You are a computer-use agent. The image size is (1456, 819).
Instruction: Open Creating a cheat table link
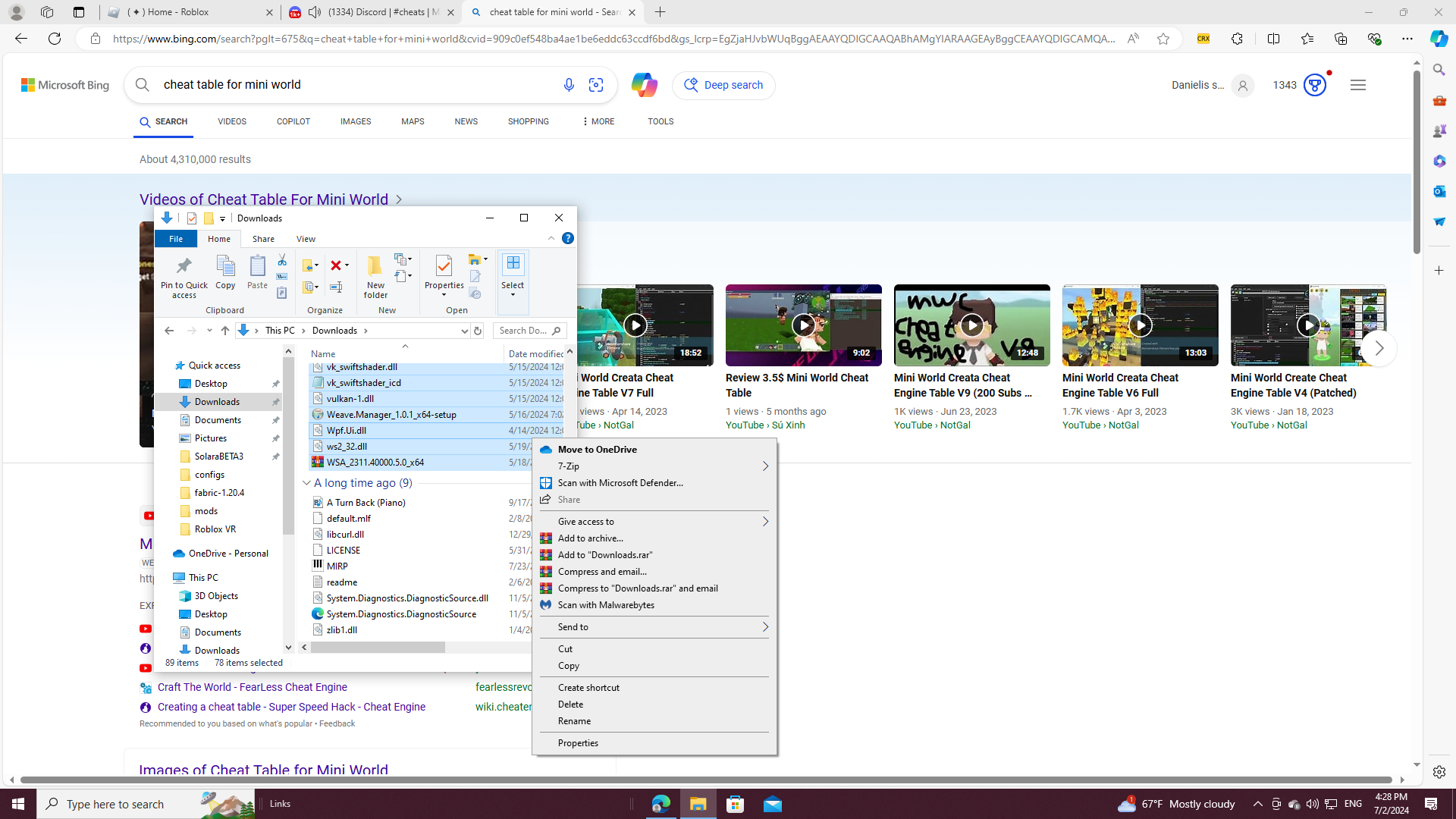click(291, 707)
